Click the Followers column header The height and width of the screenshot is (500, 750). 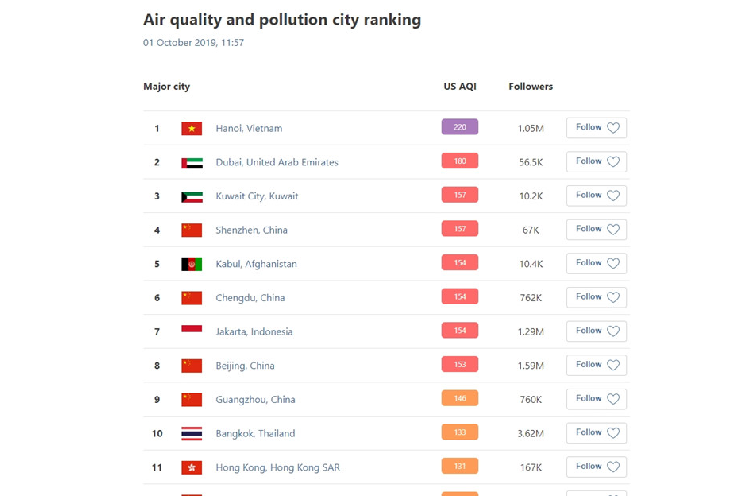coord(530,87)
